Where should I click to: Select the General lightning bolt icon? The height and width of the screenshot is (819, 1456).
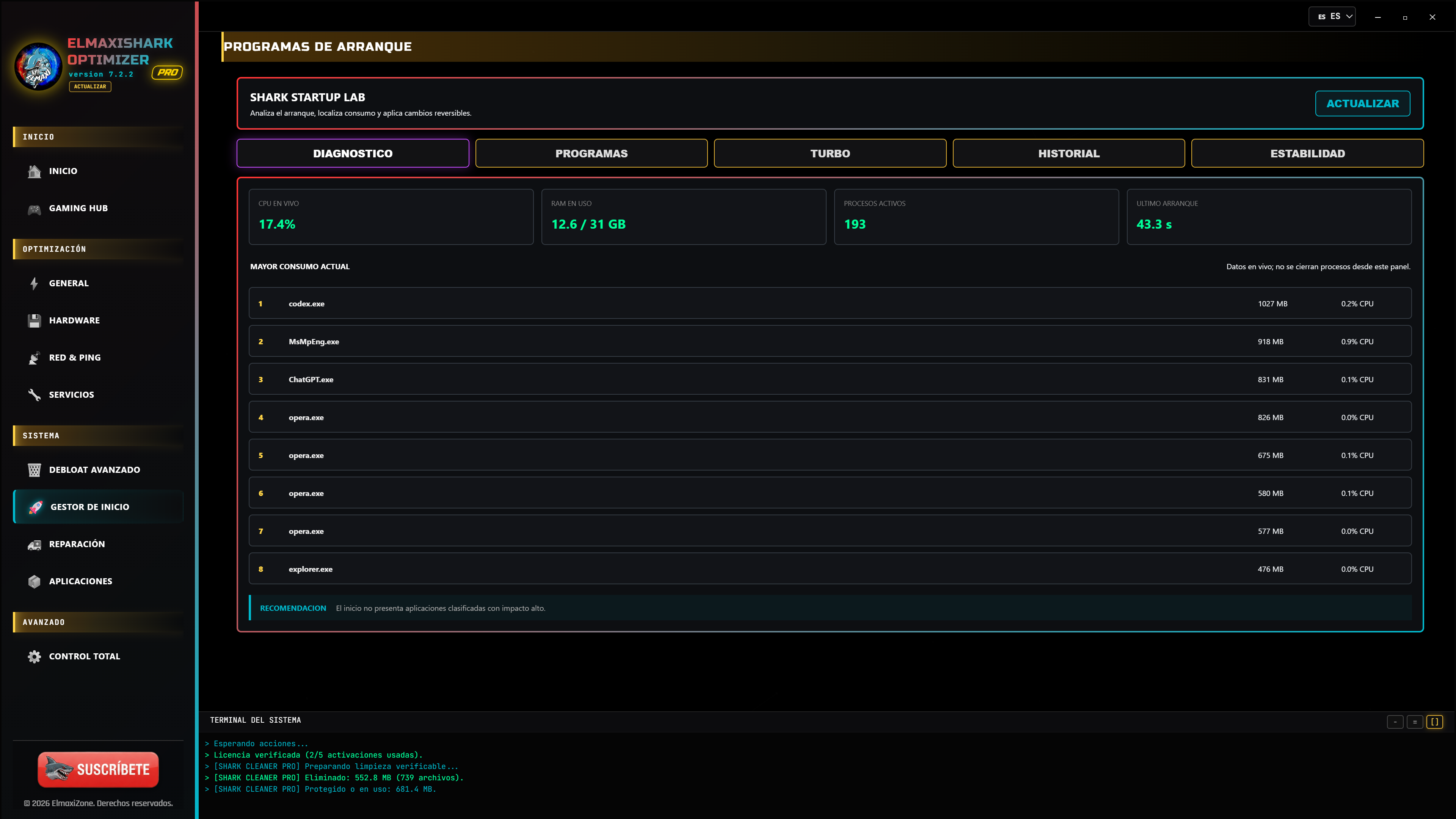35,283
